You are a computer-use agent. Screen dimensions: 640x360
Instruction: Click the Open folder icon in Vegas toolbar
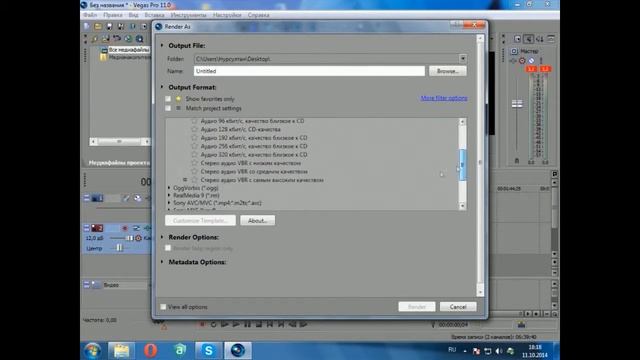98,27
